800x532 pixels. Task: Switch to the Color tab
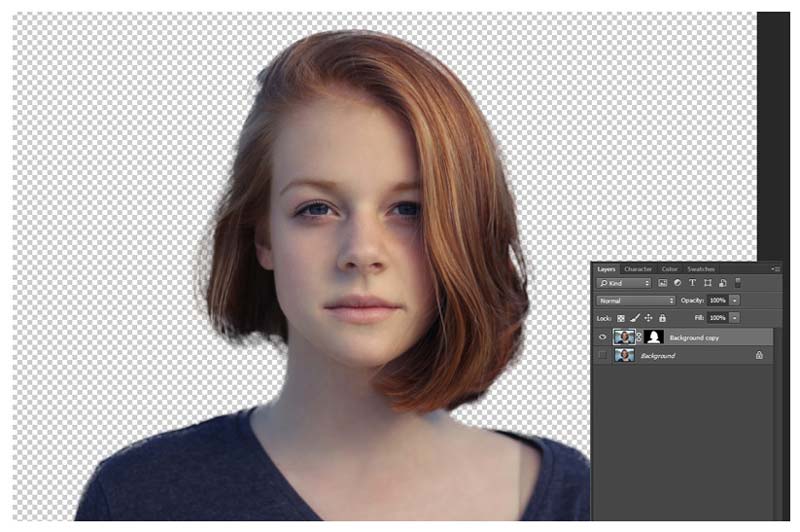tap(669, 269)
